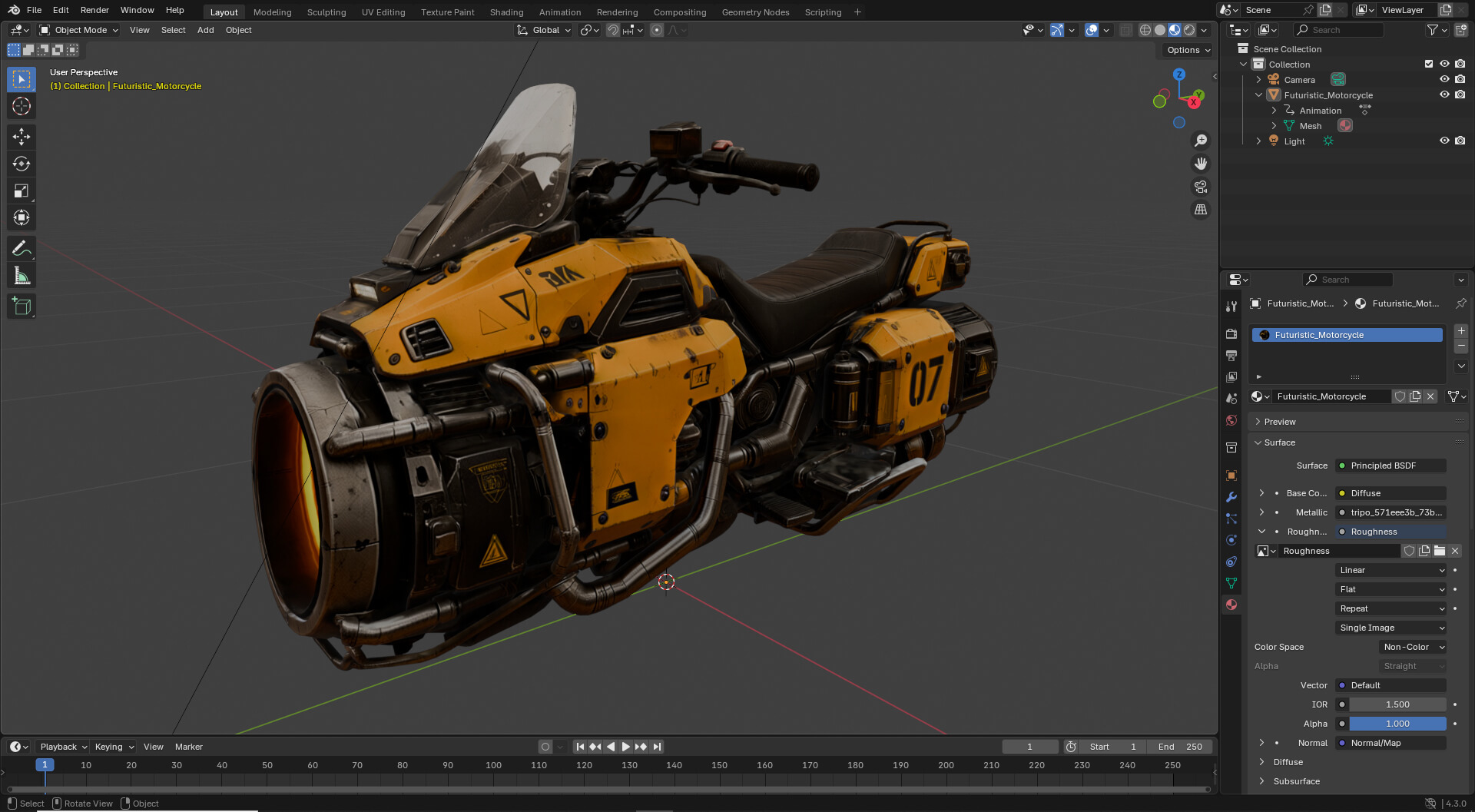The height and width of the screenshot is (812, 1475).
Task: Click the viewport Options button
Action: tap(1188, 50)
